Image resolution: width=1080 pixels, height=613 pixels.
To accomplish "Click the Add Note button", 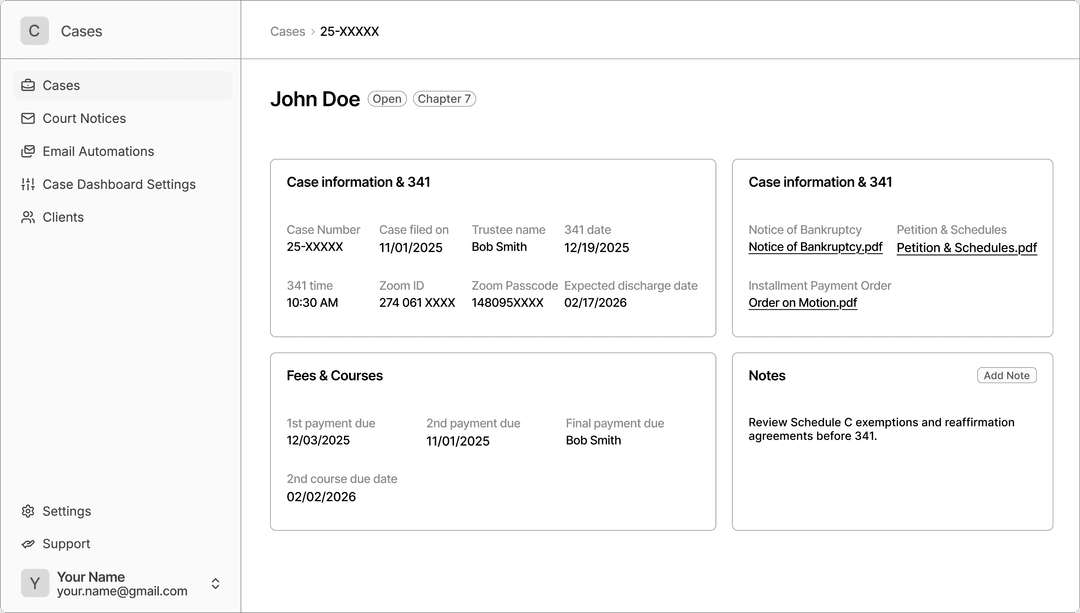I will coord(1006,375).
